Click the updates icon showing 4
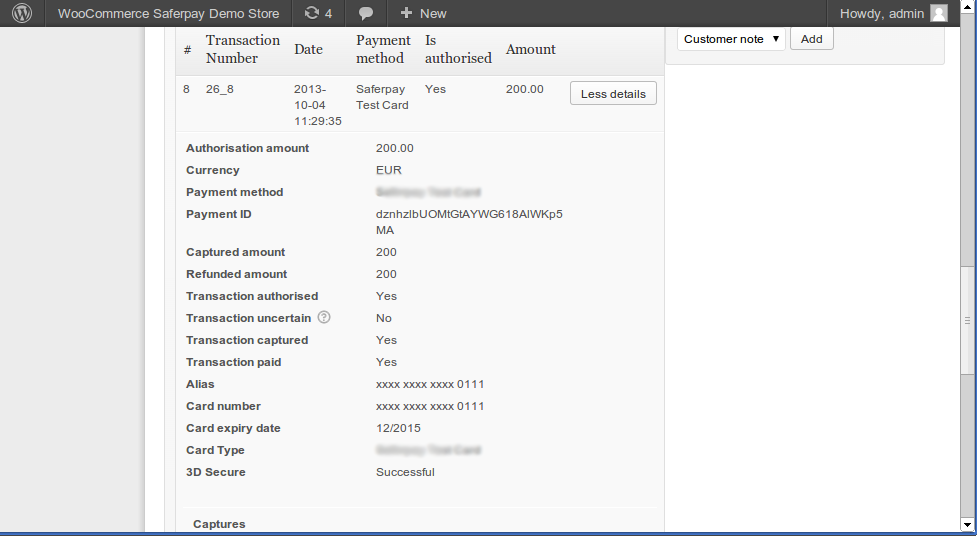Screen dimensions: 977x536 317,13
